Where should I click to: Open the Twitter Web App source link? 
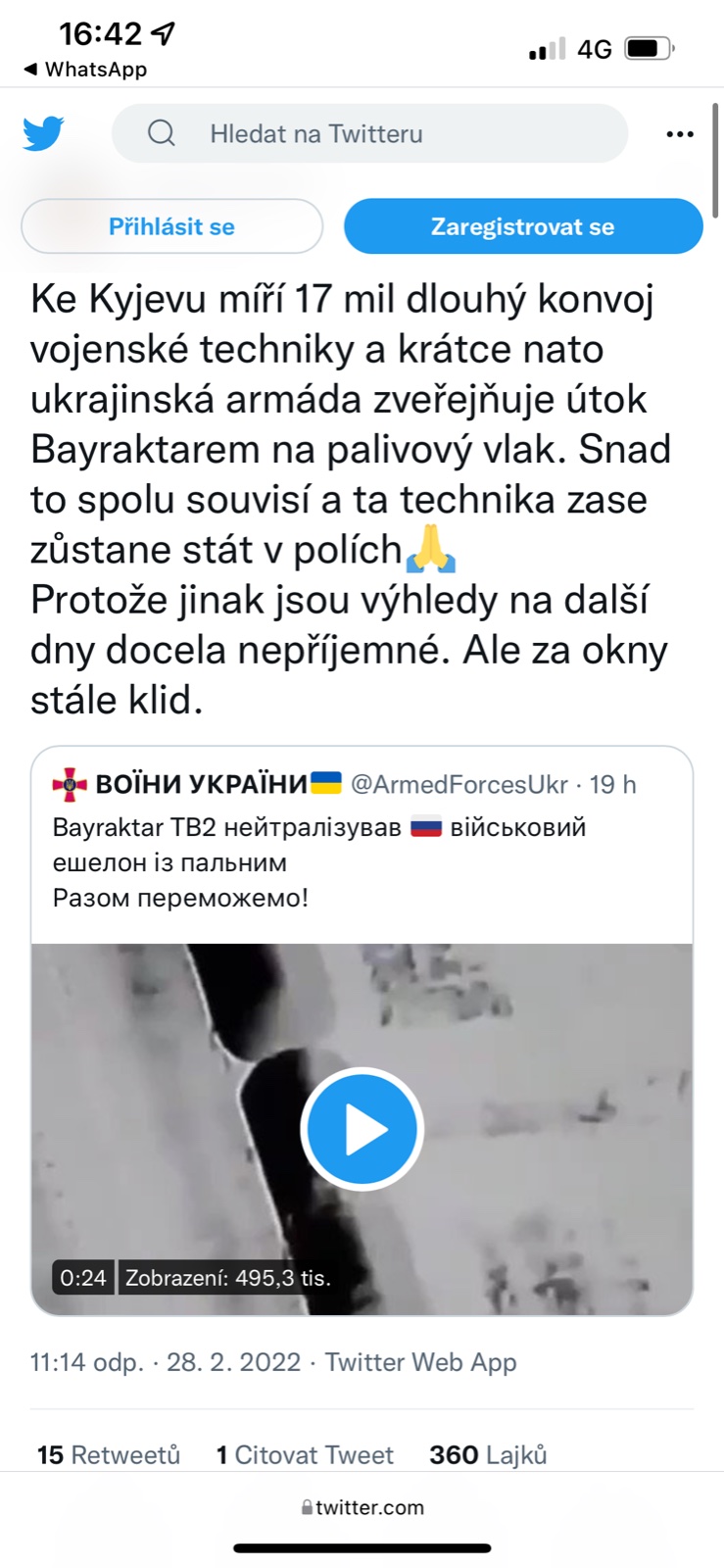pos(420,1362)
